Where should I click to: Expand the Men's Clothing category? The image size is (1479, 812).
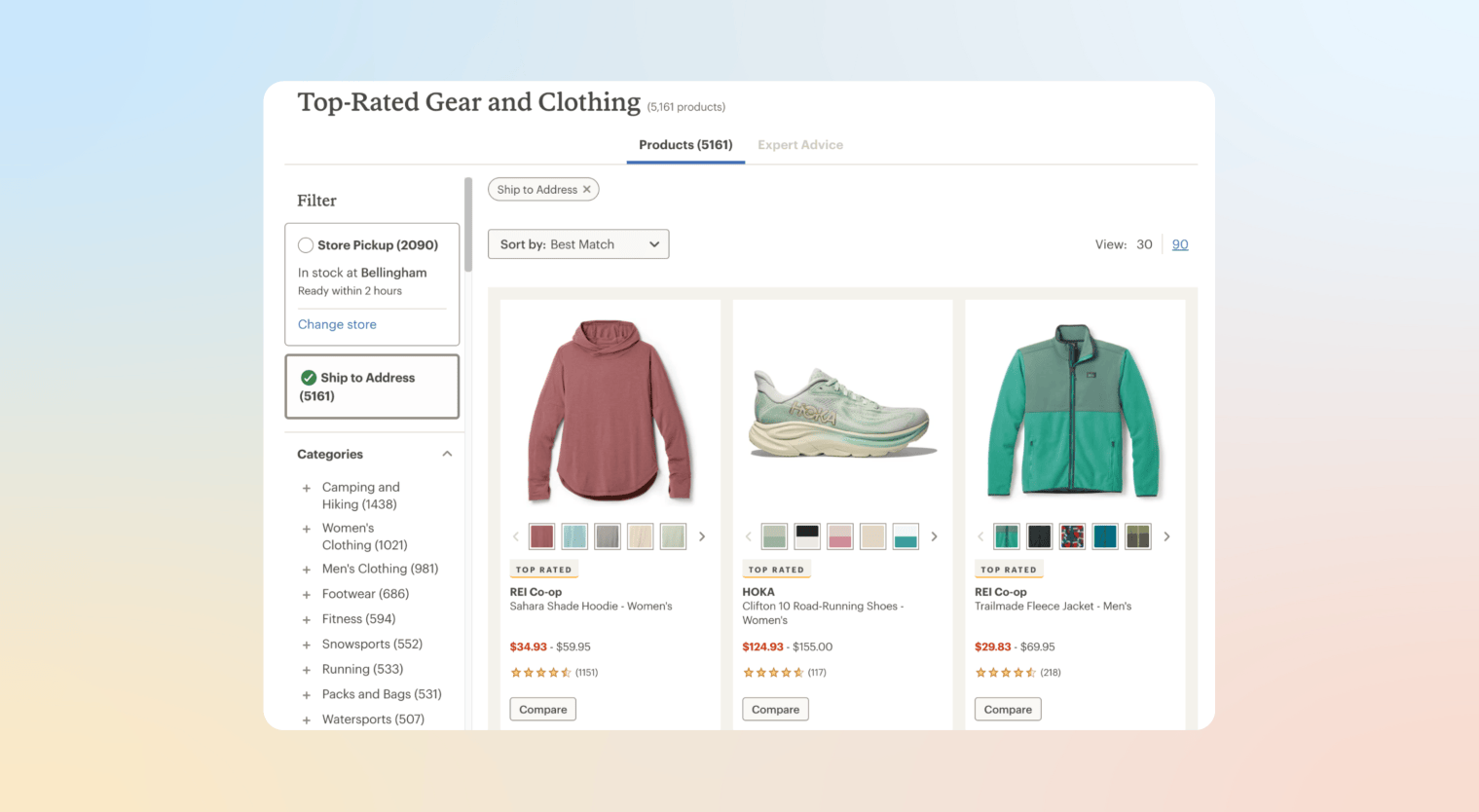tap(306, 569)
